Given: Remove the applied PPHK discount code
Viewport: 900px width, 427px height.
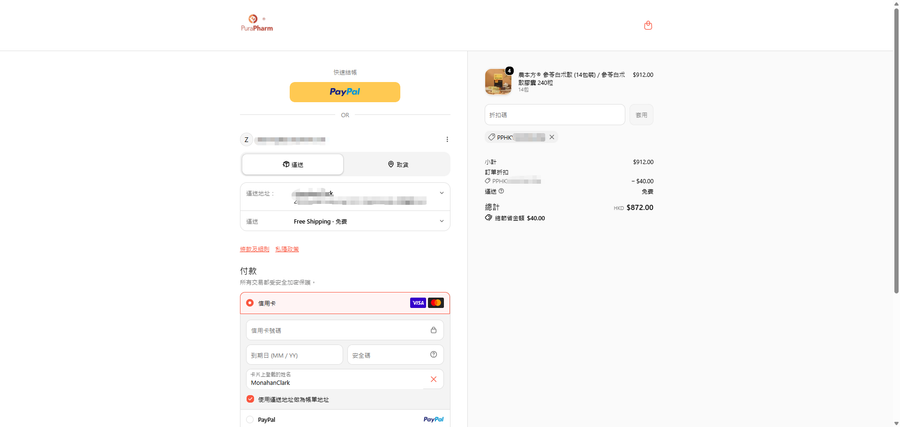Looking at the screenshot, I should tap(552, 137).
